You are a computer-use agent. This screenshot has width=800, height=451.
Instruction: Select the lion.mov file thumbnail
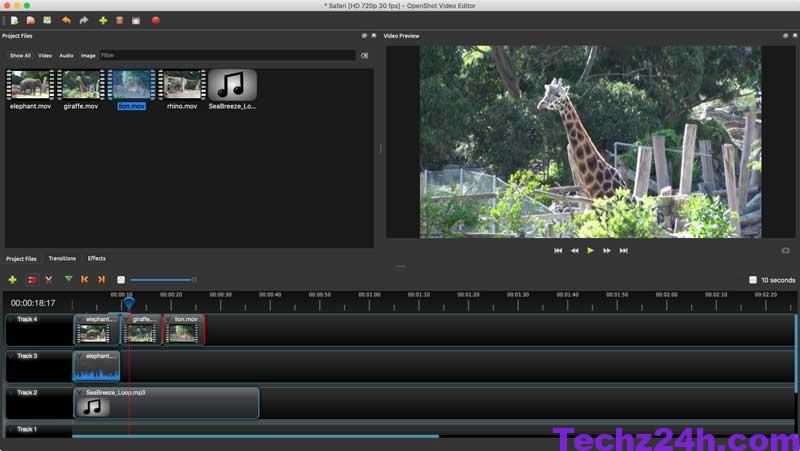click(x=131, y=85)
